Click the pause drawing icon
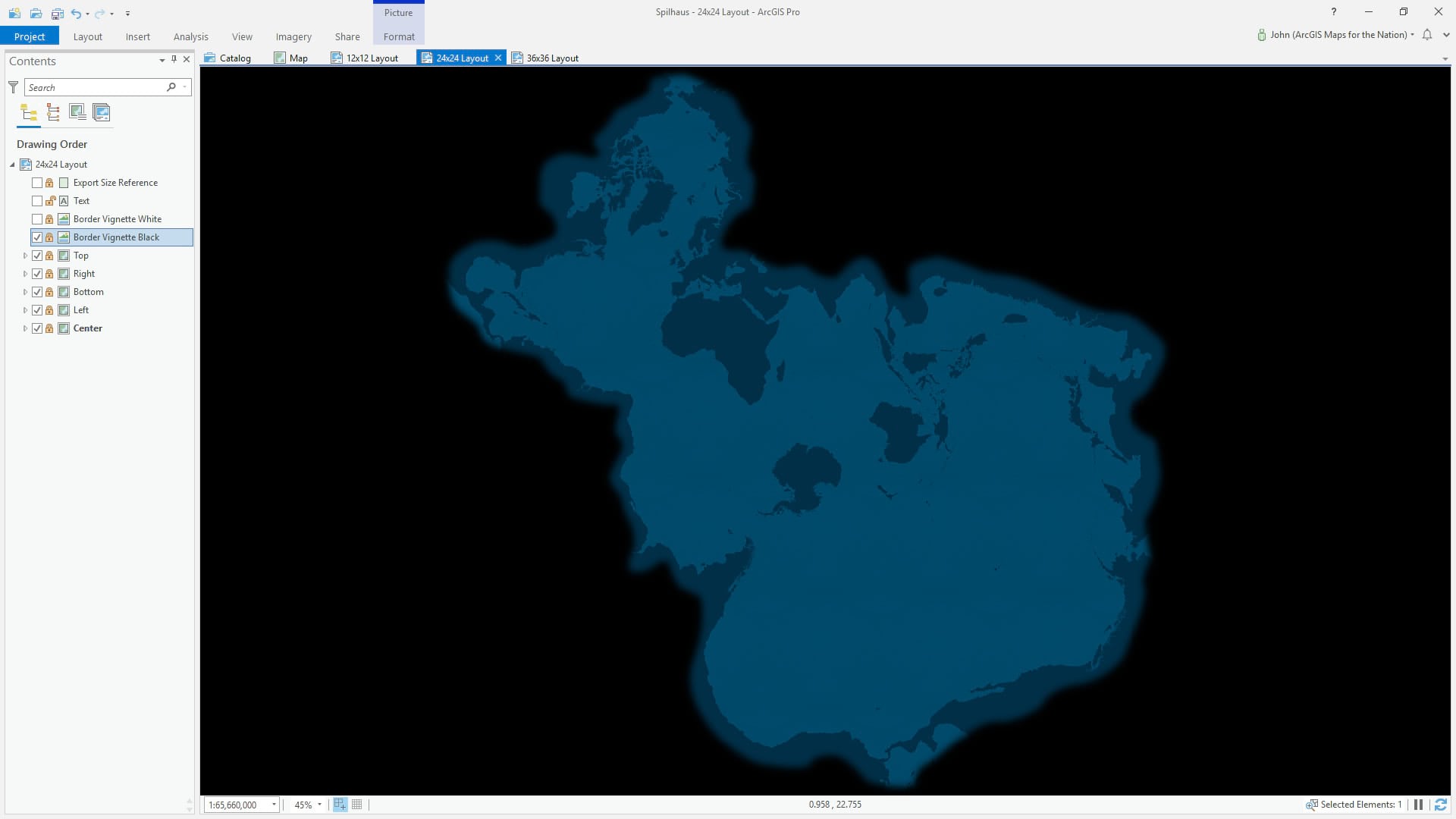 click(1418, 805)
